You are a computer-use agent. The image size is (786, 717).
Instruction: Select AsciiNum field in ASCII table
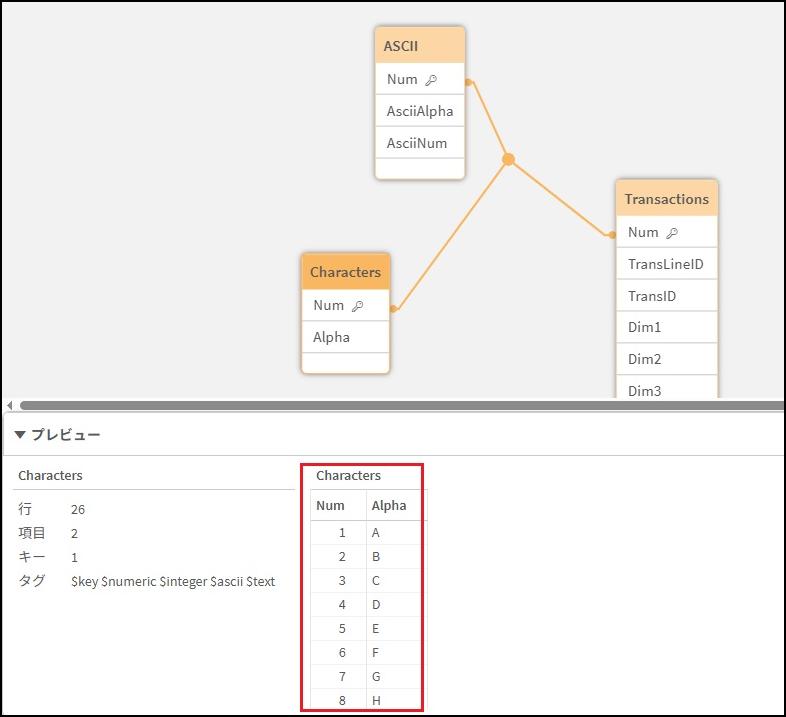(417, 143)
